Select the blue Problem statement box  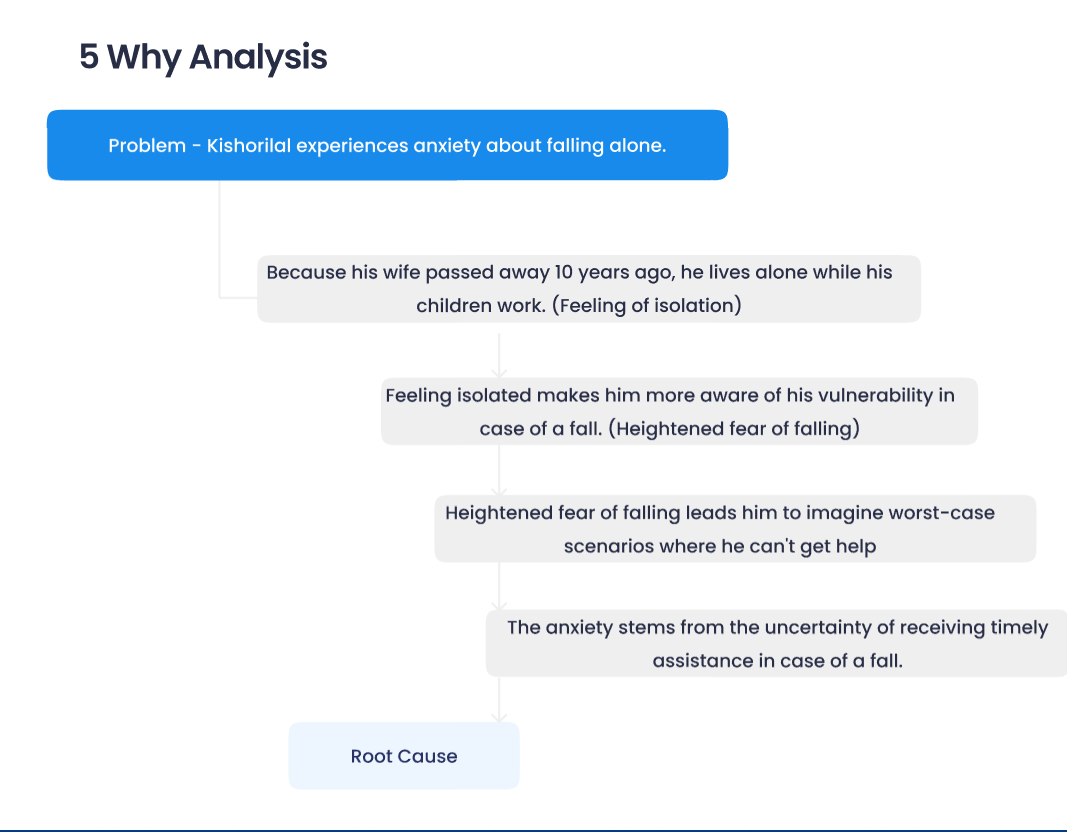pyautogui.click(x=387, y=146)
